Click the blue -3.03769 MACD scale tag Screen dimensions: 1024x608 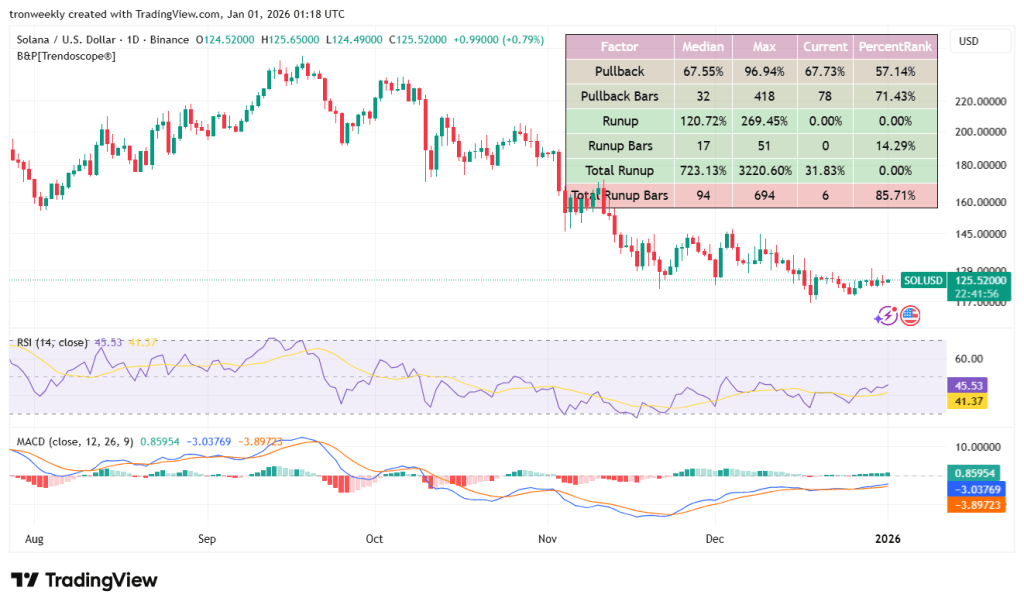tap(976, 488)
